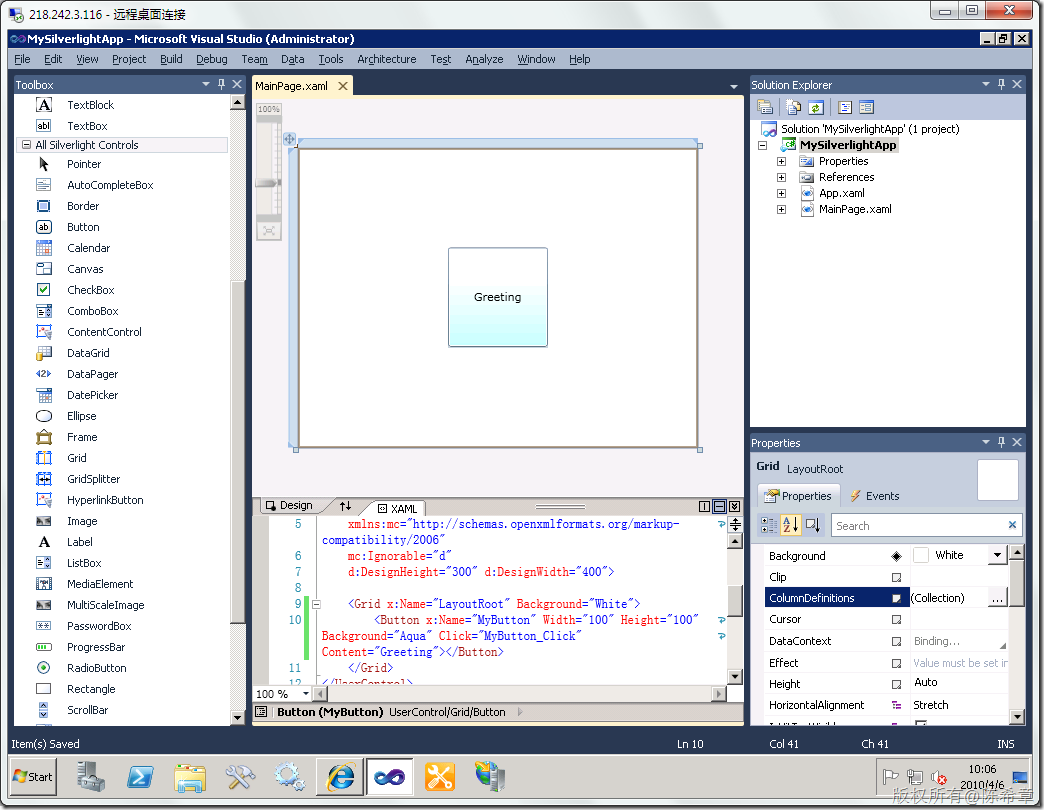Toggle the ColumnDefinitions property marker
This screenshot has height=810, width=1044.
point(896,598)
